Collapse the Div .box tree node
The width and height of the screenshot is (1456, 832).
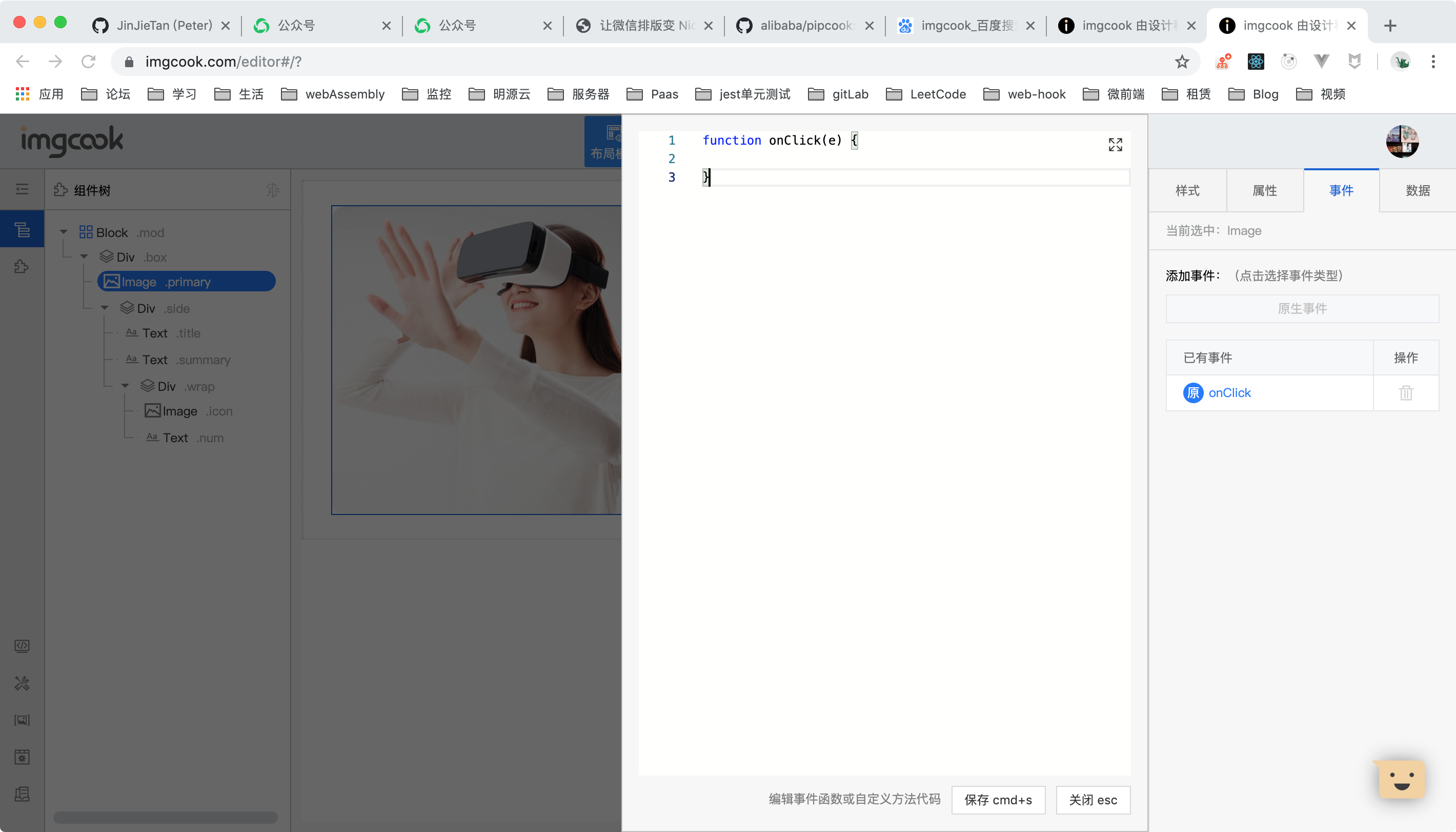[84, 256]
